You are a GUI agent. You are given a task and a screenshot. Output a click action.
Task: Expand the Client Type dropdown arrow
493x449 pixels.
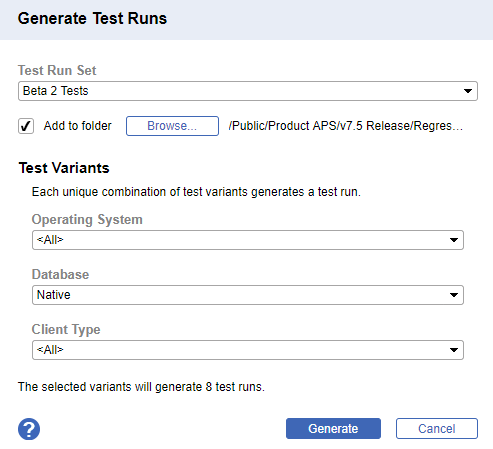click(454, 350)
